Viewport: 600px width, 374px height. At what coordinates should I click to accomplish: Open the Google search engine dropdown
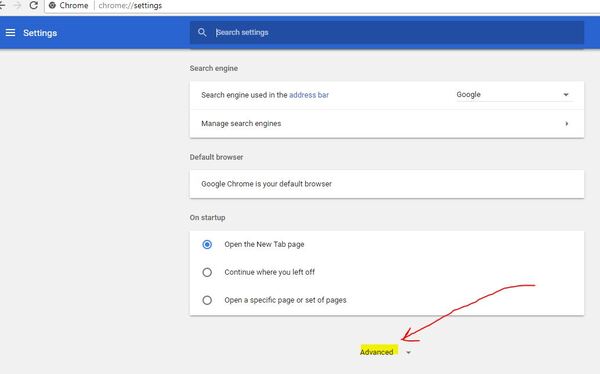pyautogui.click(x=513, y=95)
